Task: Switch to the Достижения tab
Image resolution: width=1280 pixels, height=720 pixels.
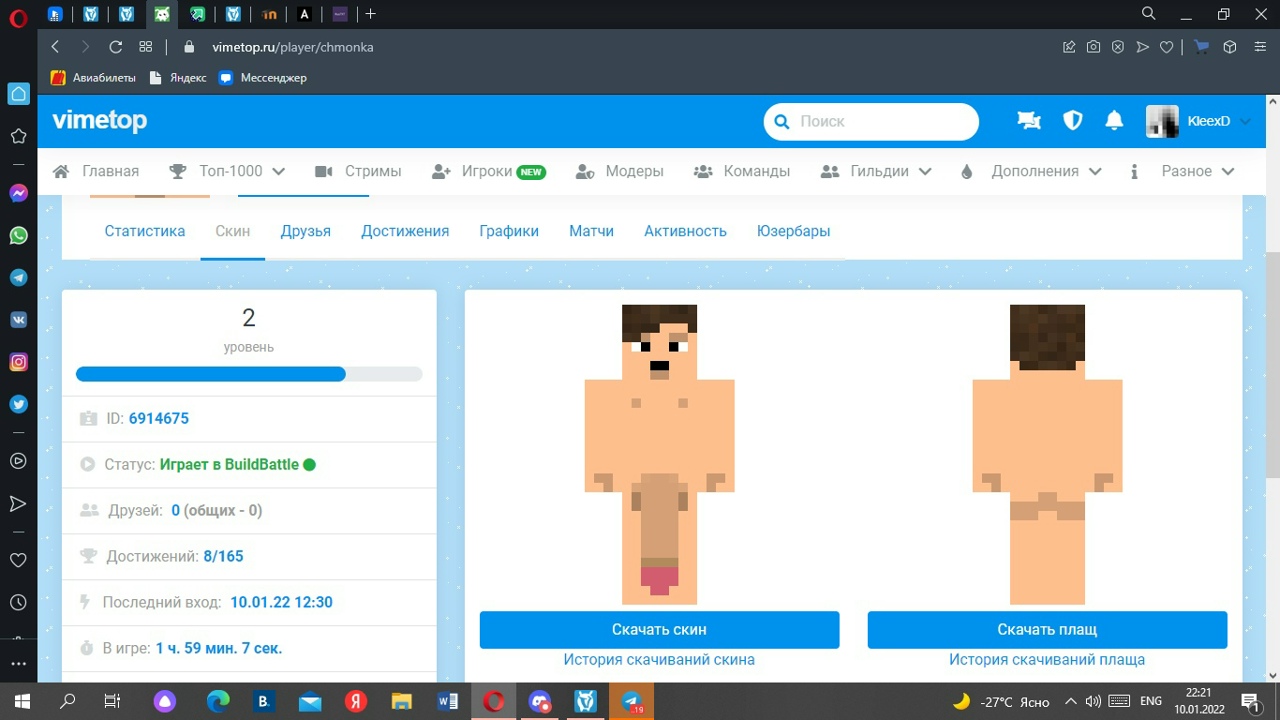Action: (x=405, y=230)
